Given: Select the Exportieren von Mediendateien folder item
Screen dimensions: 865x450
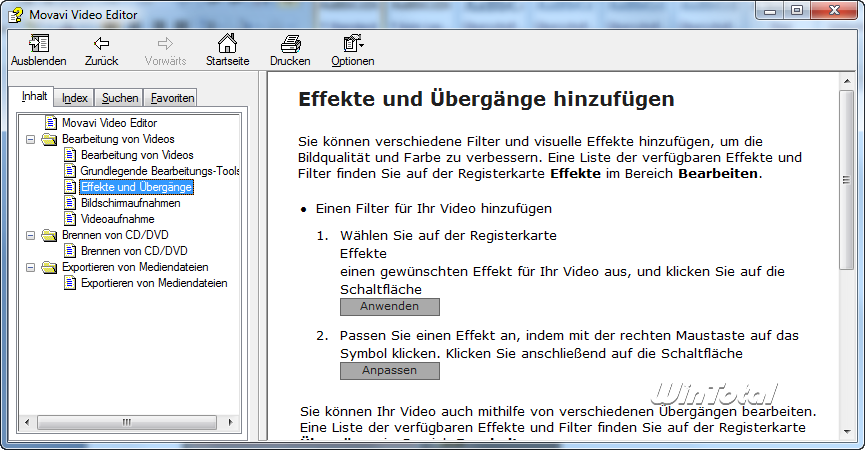Looking at the screenshot, I should pos(135,267).
